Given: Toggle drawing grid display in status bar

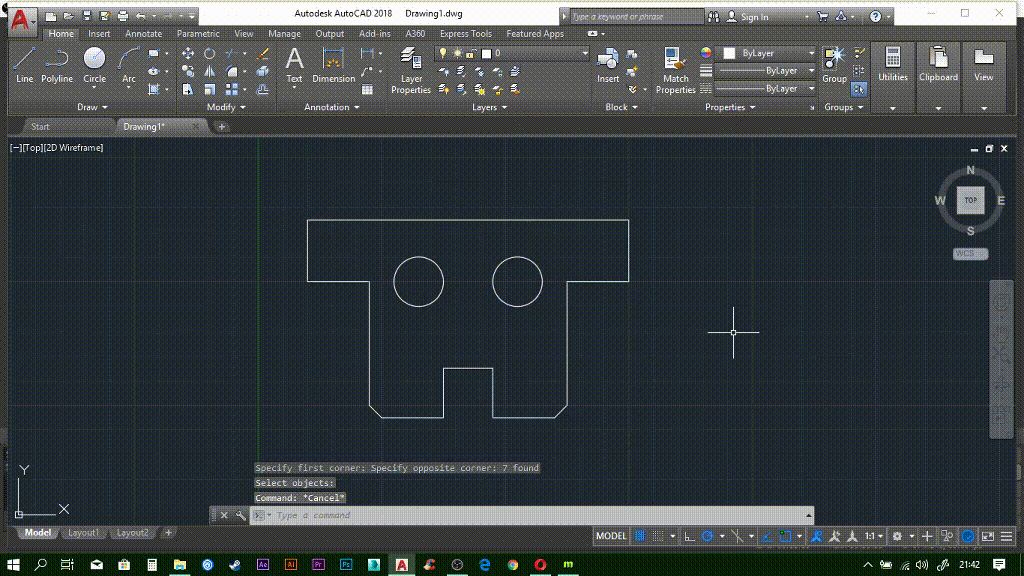Looking at the screenshot, I should (x=640, y=536).
